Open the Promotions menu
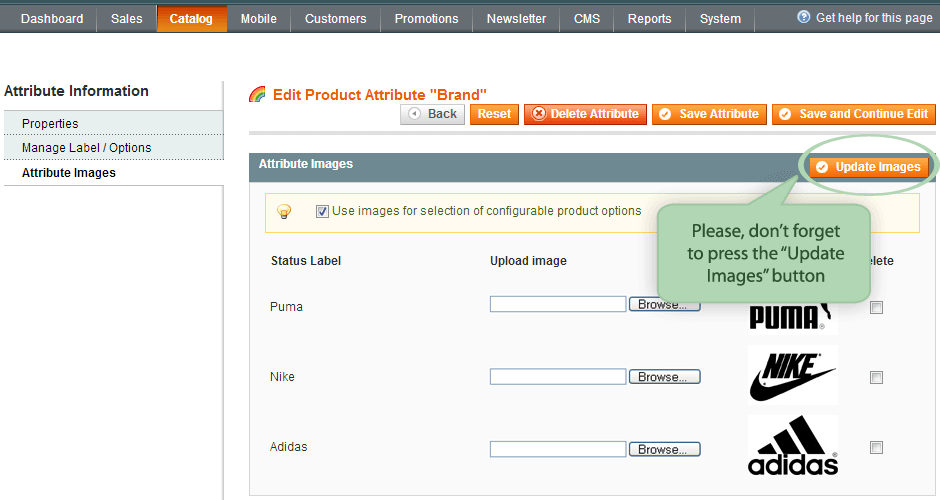This screenshot has height=500, width=940. [x=426, y=19]
